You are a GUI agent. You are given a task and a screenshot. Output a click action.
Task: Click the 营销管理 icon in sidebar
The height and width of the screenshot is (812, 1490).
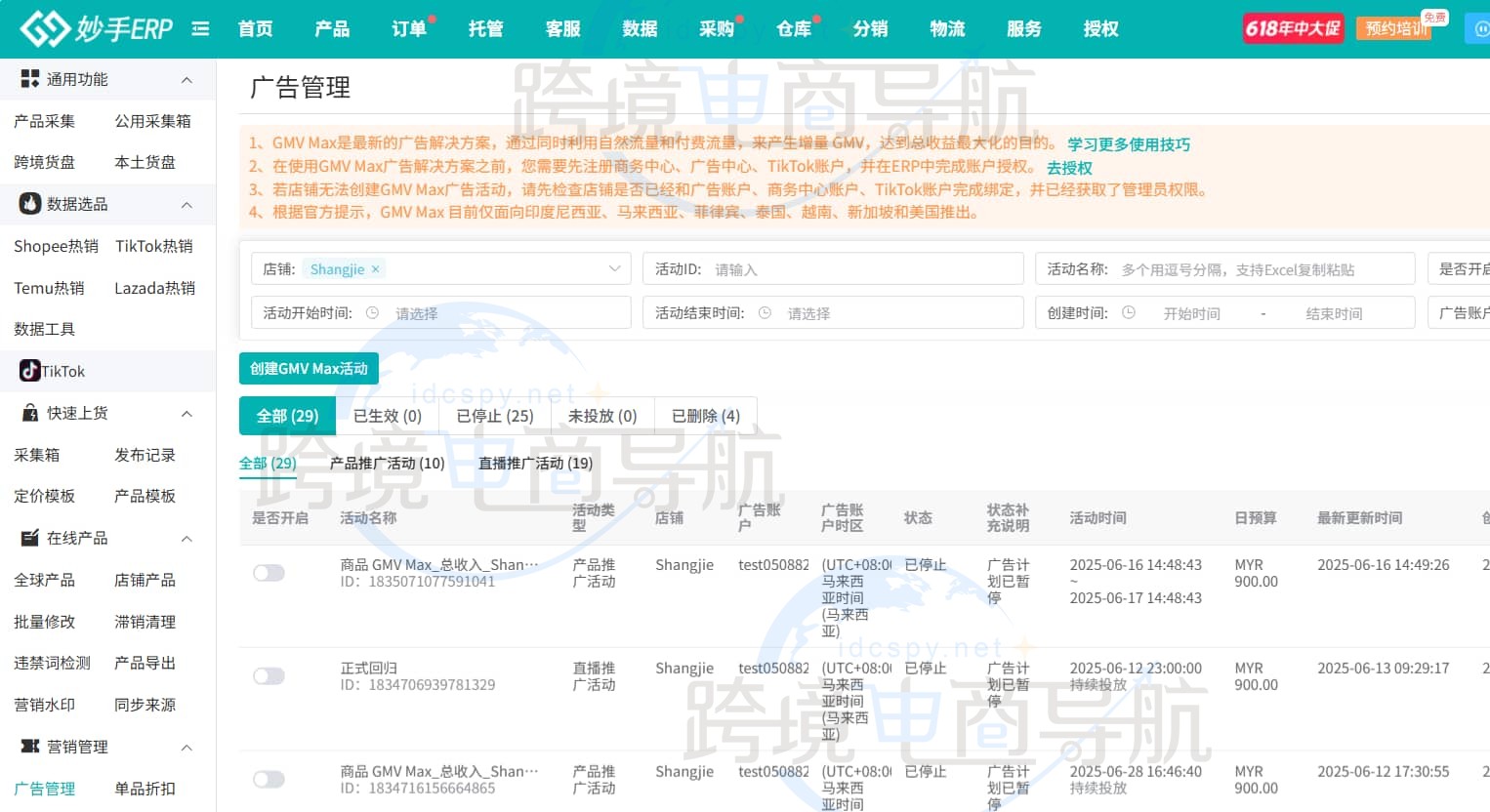click(29, 747)
